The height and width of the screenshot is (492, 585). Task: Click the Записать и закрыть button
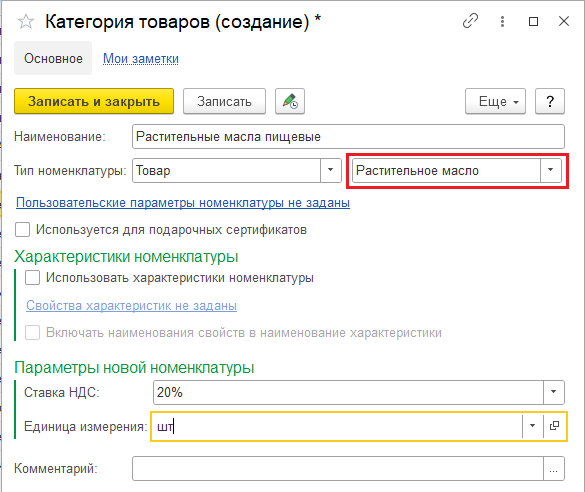pos(94,101)
